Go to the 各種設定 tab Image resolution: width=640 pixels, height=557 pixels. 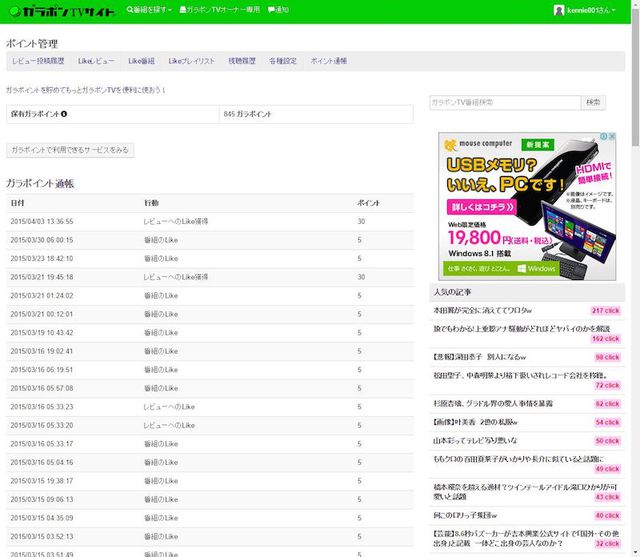click(x=283, y=61)
